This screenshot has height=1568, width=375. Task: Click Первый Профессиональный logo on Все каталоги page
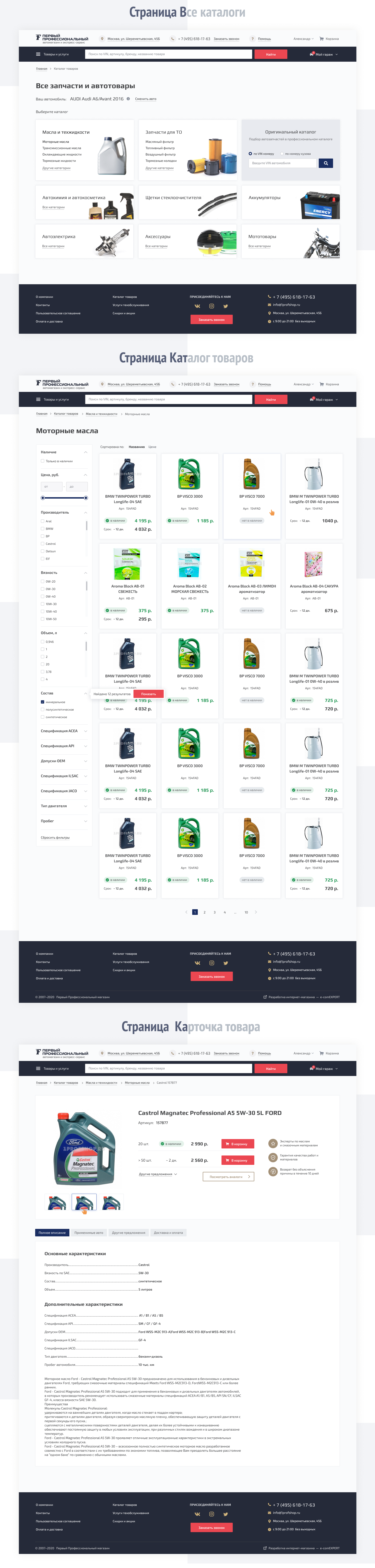(x=62, y=39)
